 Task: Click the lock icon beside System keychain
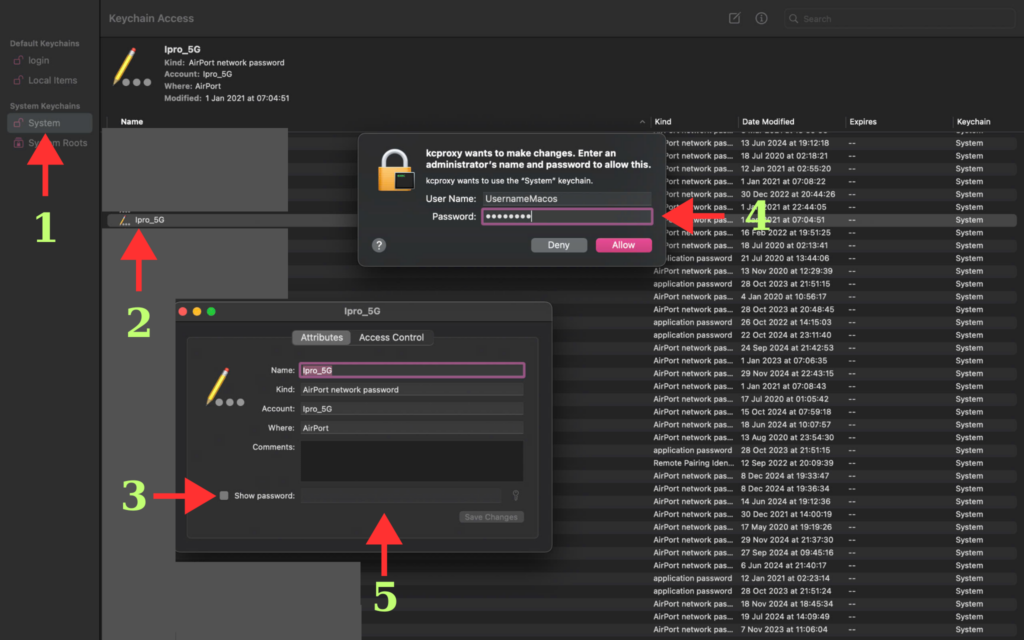point(18,123)
